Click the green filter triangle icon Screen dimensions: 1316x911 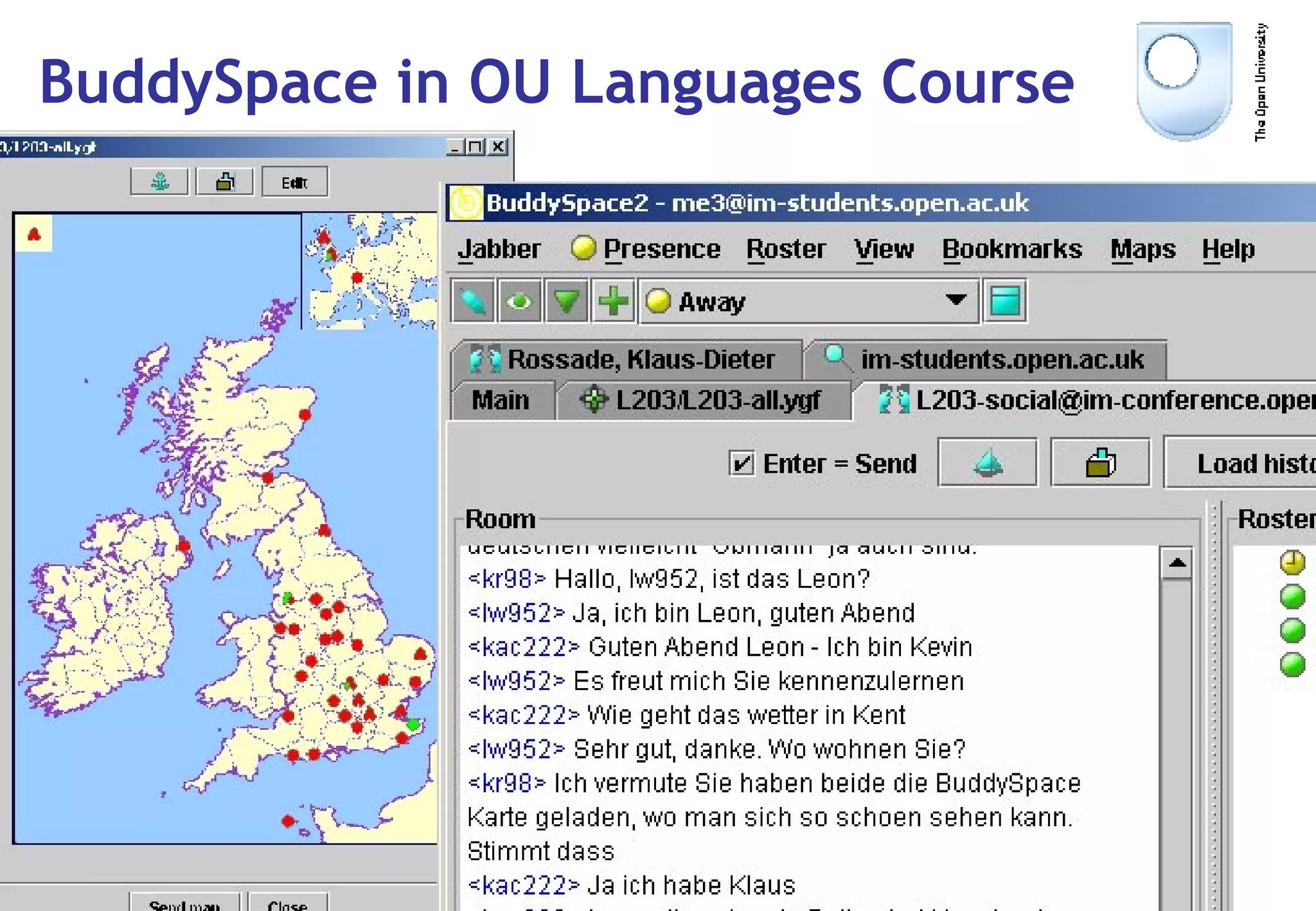(x=566, y=301)
